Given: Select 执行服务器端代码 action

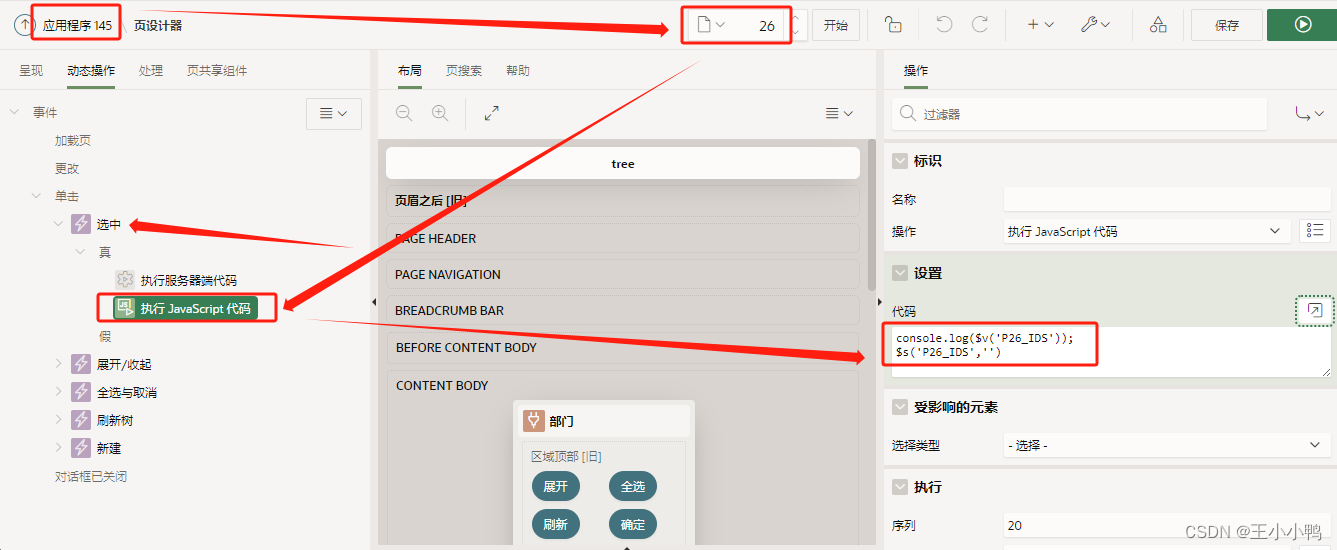Looking at the screenshot, I should coord(188,280).
